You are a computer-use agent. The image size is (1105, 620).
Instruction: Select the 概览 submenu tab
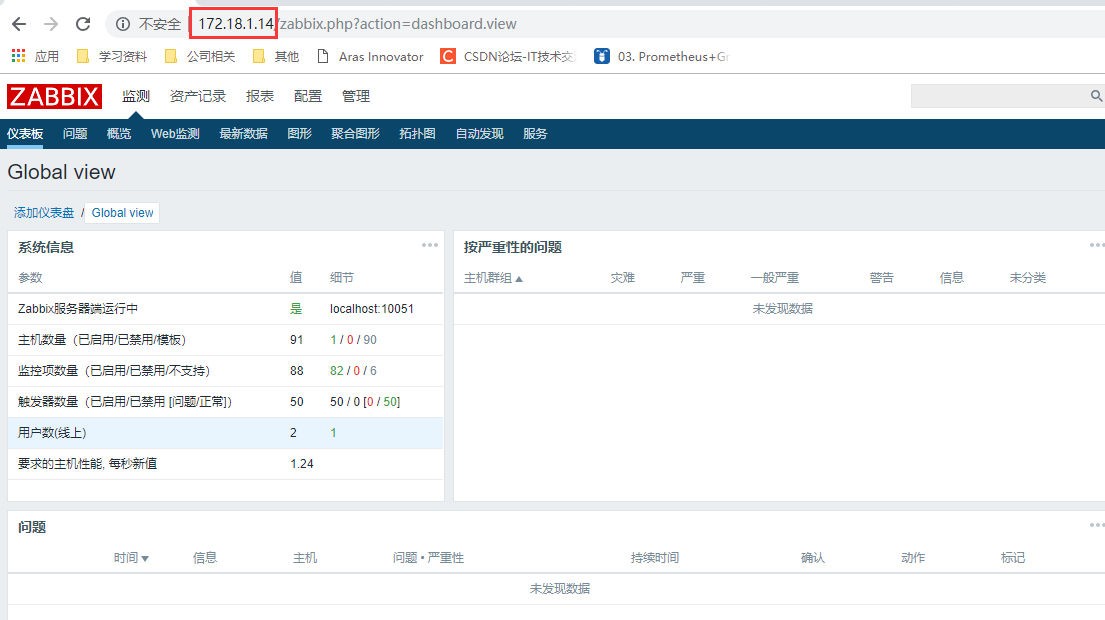119,134
